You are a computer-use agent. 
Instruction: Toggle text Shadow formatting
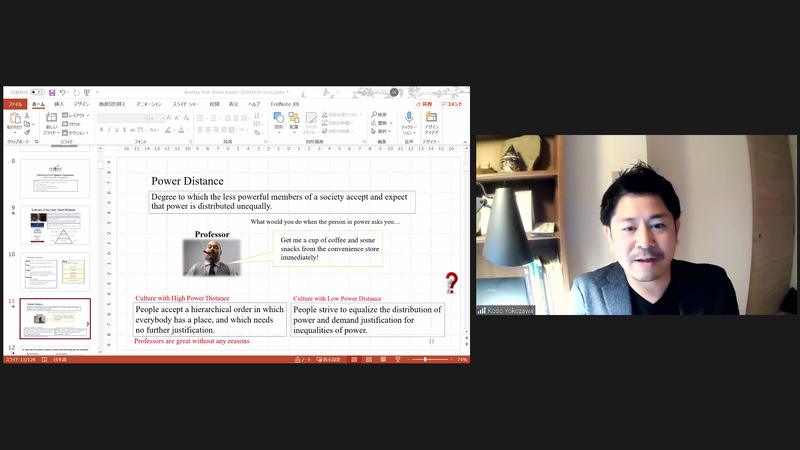tap(124, 130)
